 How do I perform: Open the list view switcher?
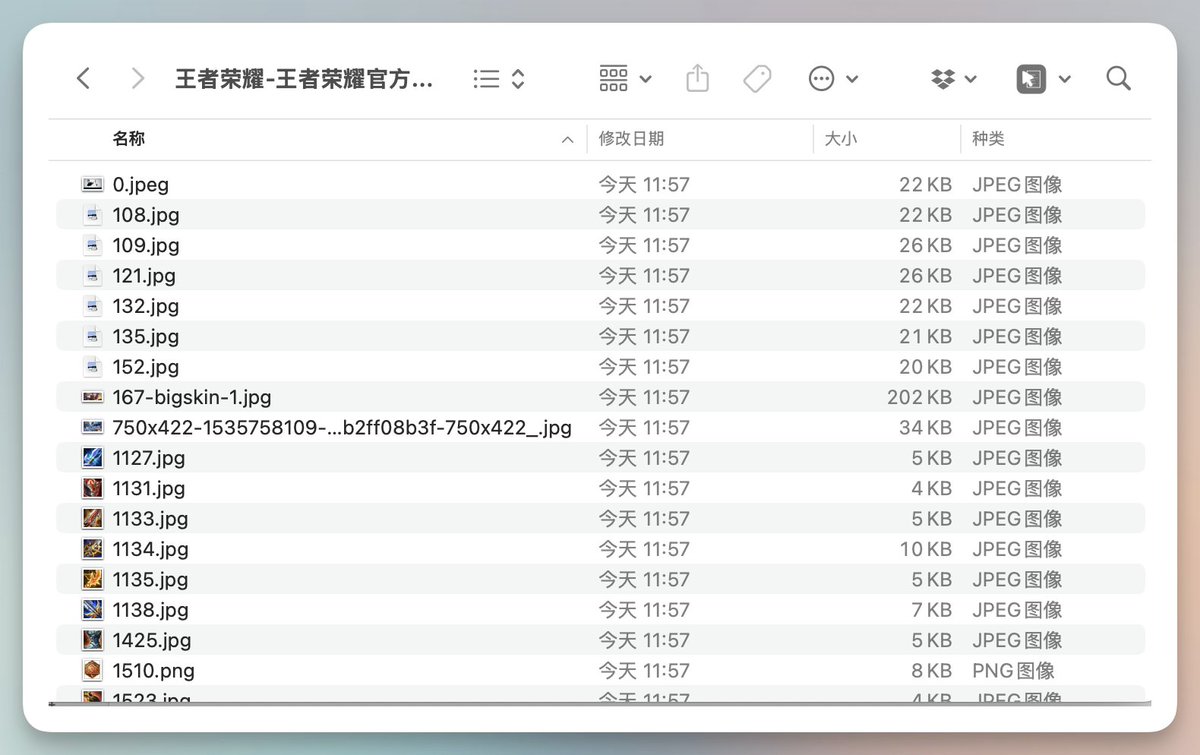coord(499,79)
